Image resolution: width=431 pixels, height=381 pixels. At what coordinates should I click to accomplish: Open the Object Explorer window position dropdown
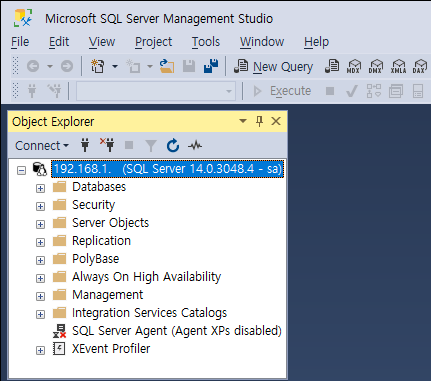tap(243, 121)
